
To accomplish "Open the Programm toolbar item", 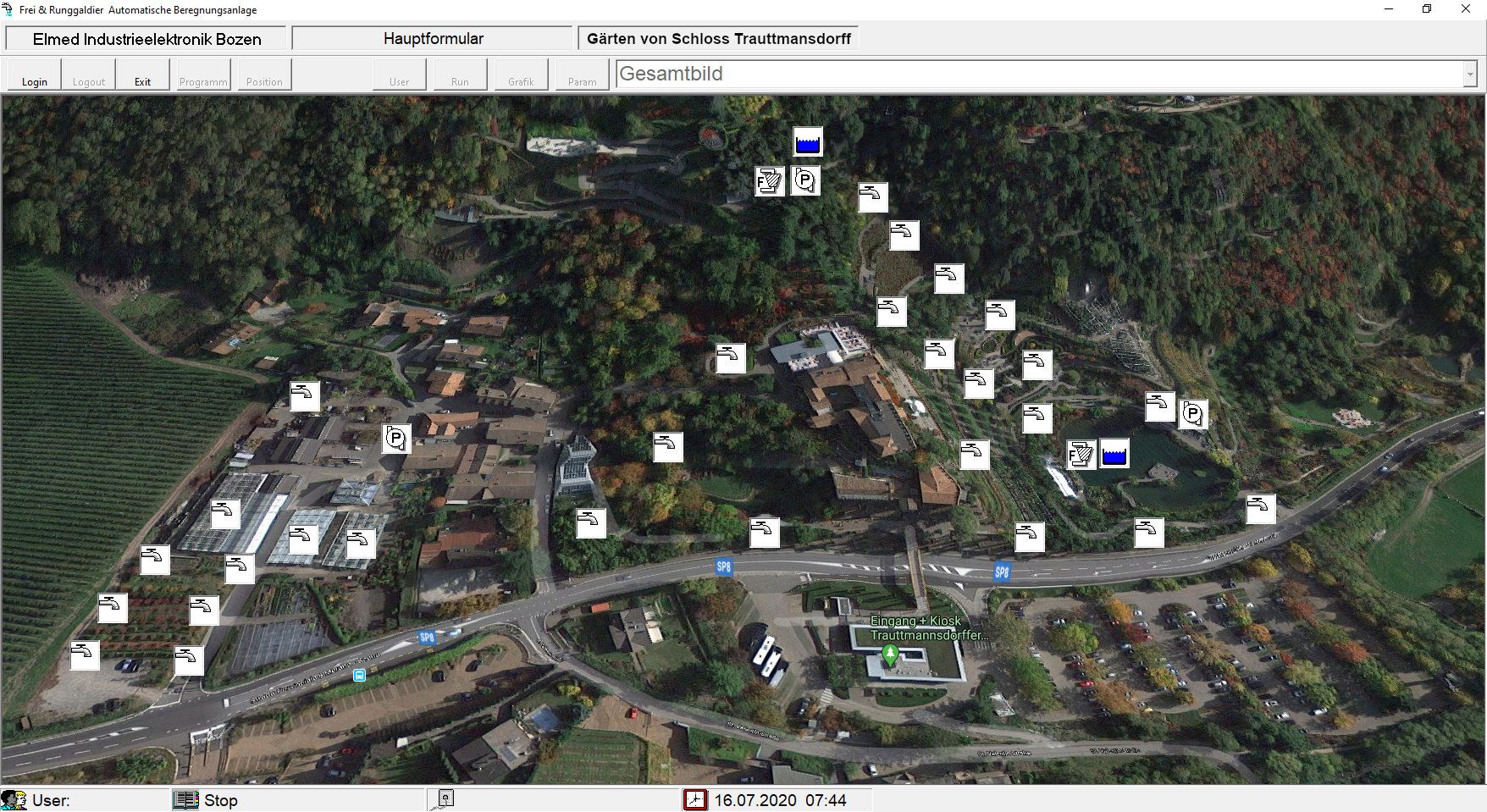I will (203, 75).
